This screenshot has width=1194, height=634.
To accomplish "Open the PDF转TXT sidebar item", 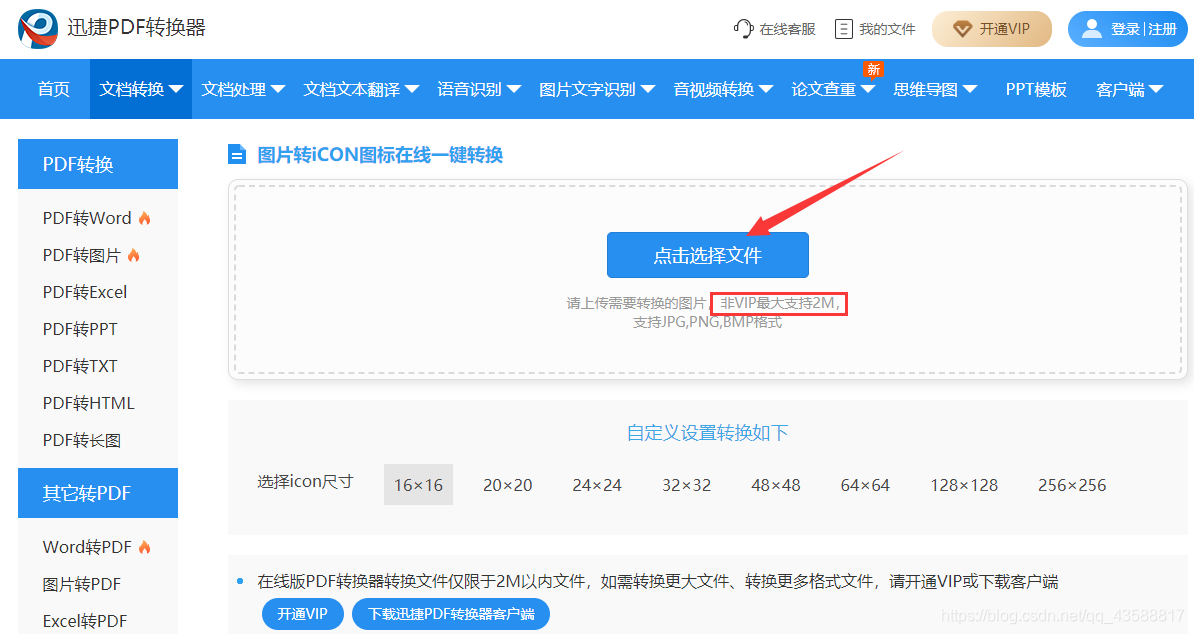I will tap(80, 366).
